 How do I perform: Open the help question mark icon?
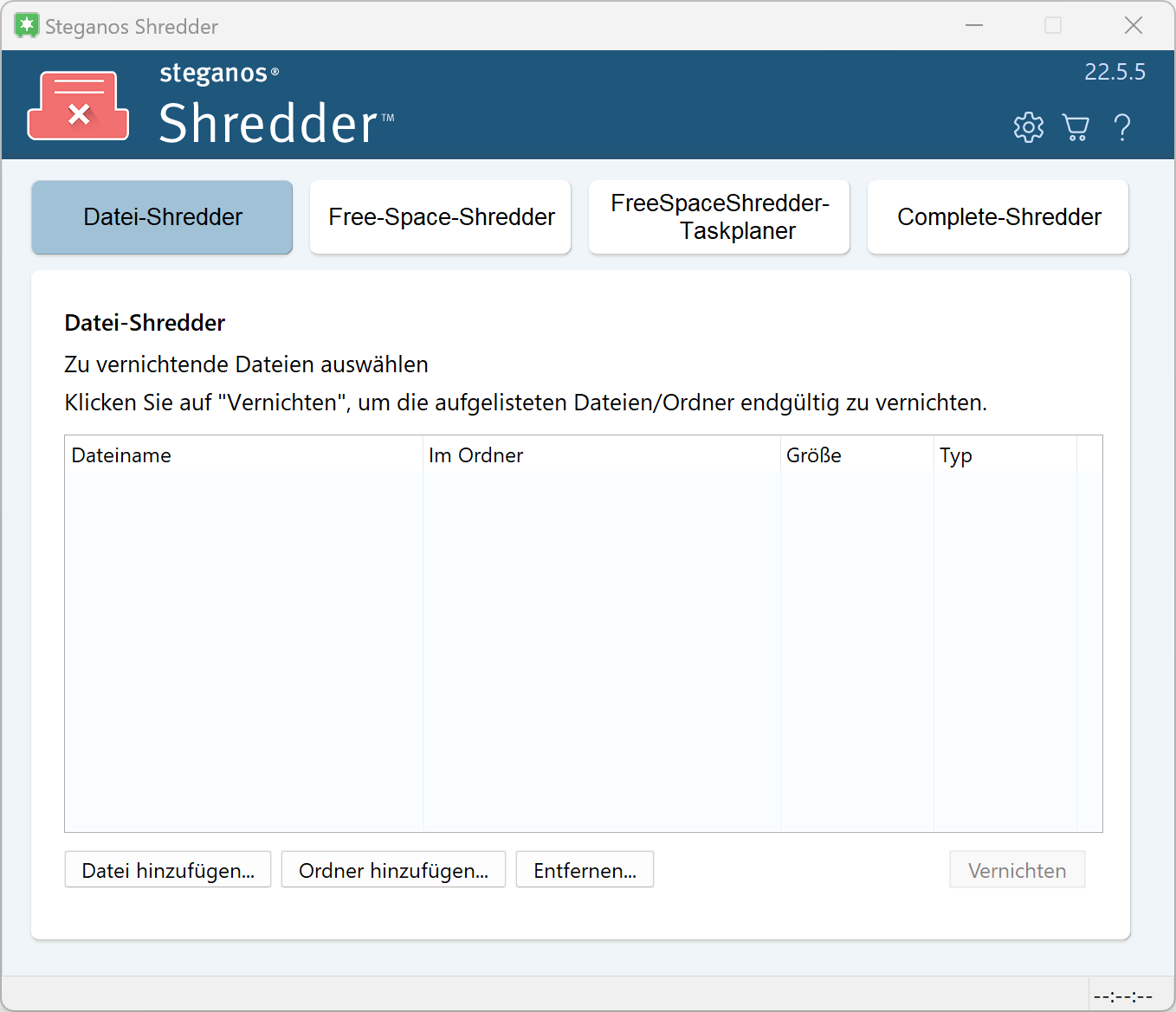[x=1122, y=127]
